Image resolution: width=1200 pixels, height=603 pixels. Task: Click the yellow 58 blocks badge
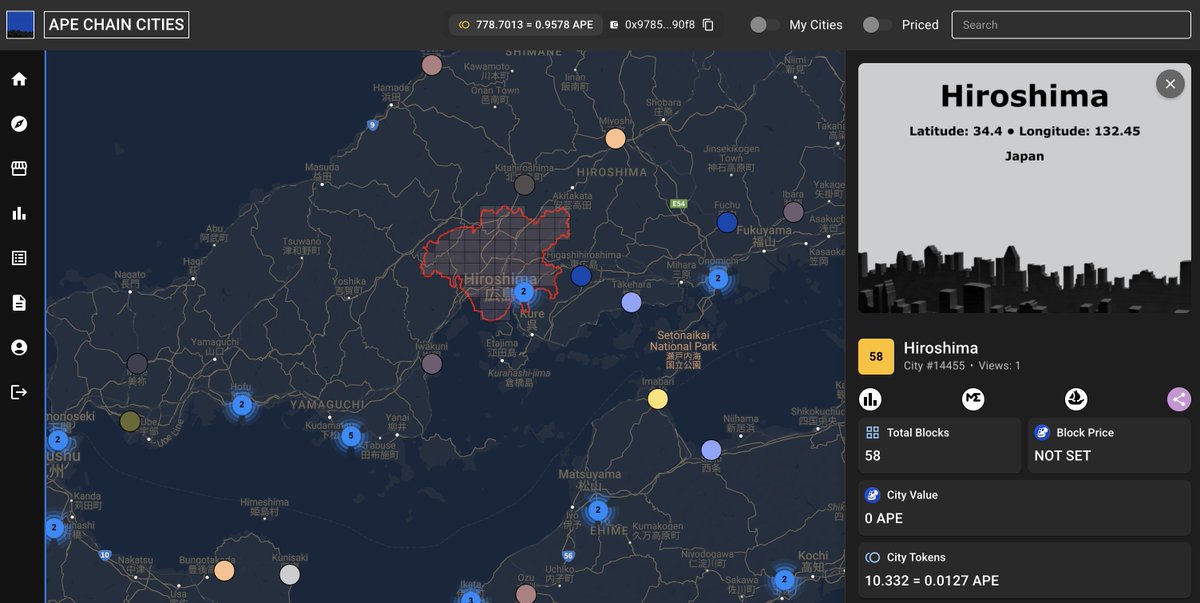(876, 356)
